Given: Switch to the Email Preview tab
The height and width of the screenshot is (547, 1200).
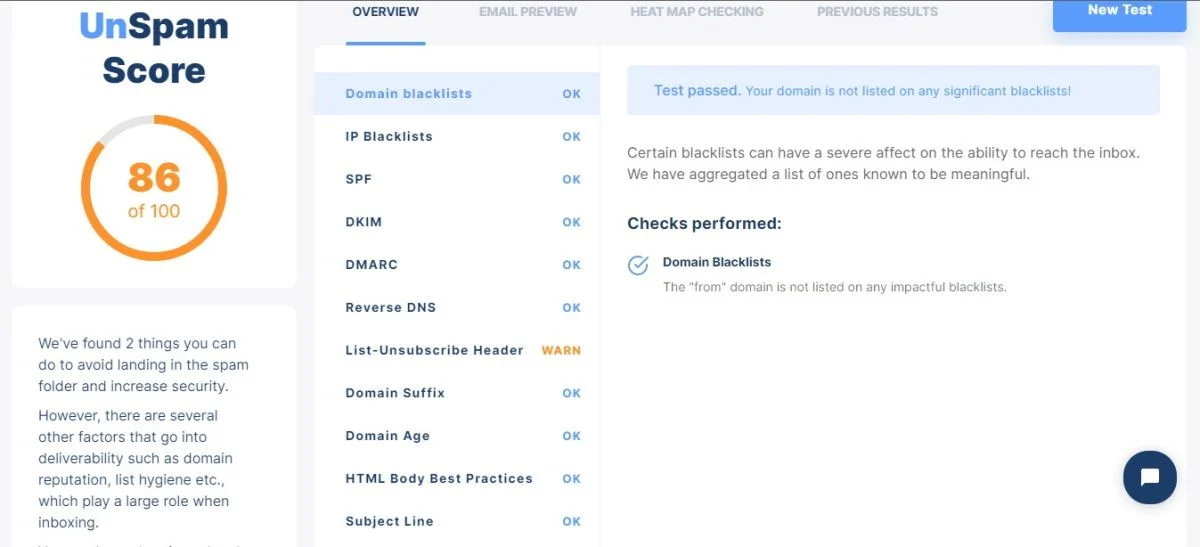Looking at the screenshot, I should pyautogui.click(x=528, y=12).
